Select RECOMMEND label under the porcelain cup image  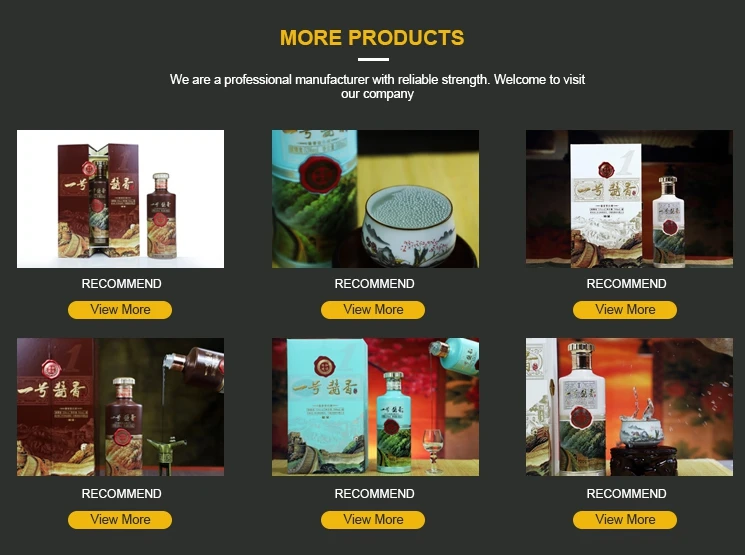tap(374, 284)
